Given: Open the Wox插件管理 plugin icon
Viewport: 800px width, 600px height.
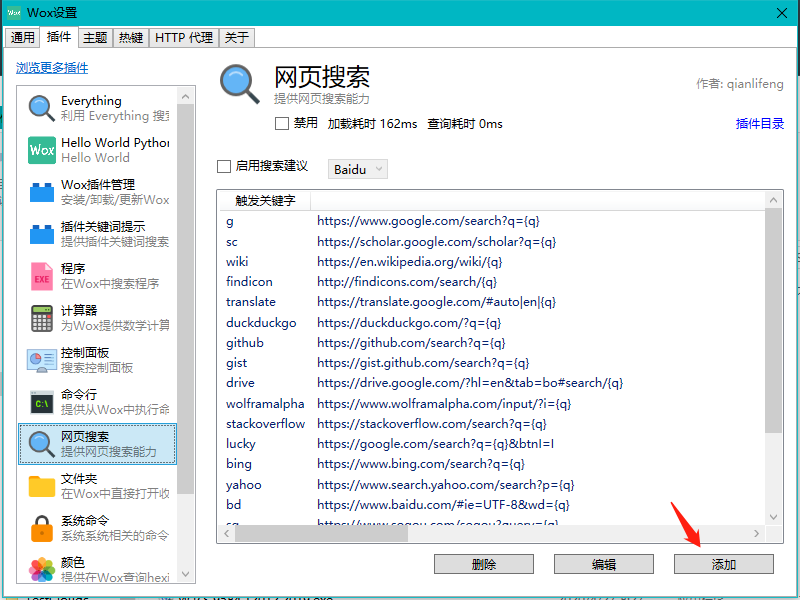Looking at the screenshot, I should point(42,192).
